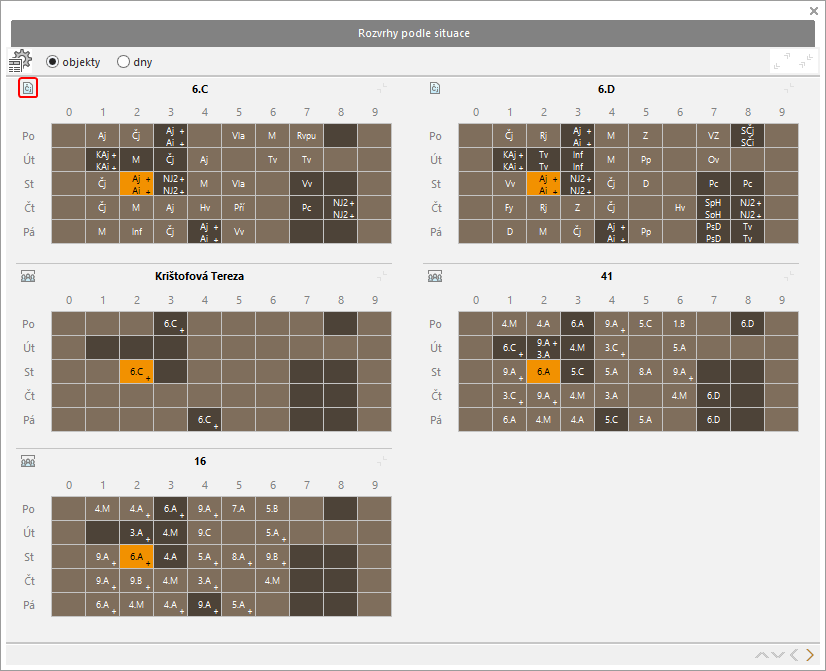The height and width of the screenshot is (671, 826).
Task: Toggle size of the 6.C timetable panel
Action: (382, 88)
